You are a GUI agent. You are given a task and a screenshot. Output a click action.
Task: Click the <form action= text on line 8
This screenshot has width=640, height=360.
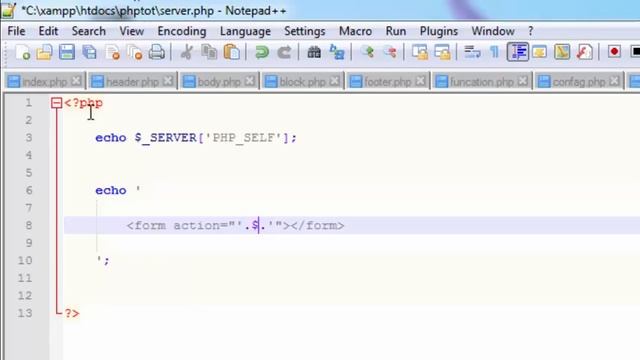pos(179,225)
